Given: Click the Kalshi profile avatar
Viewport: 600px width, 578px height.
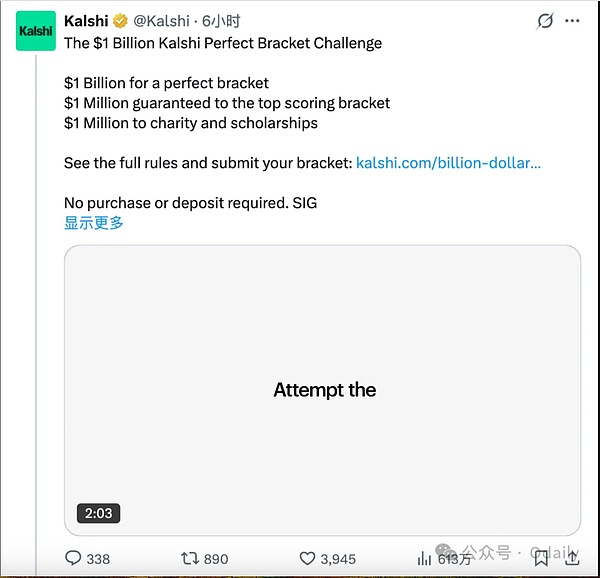Looking at the screenshot, I should 37,31.
